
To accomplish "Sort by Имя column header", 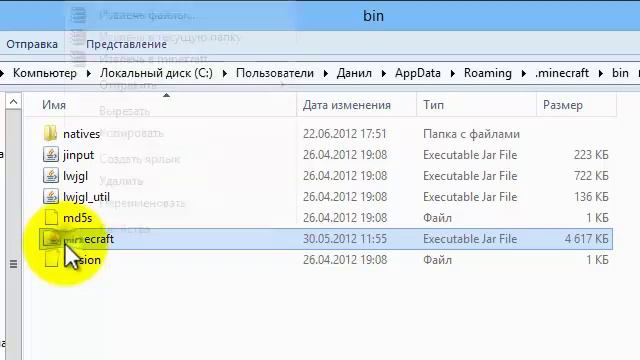I will point(54,105).
